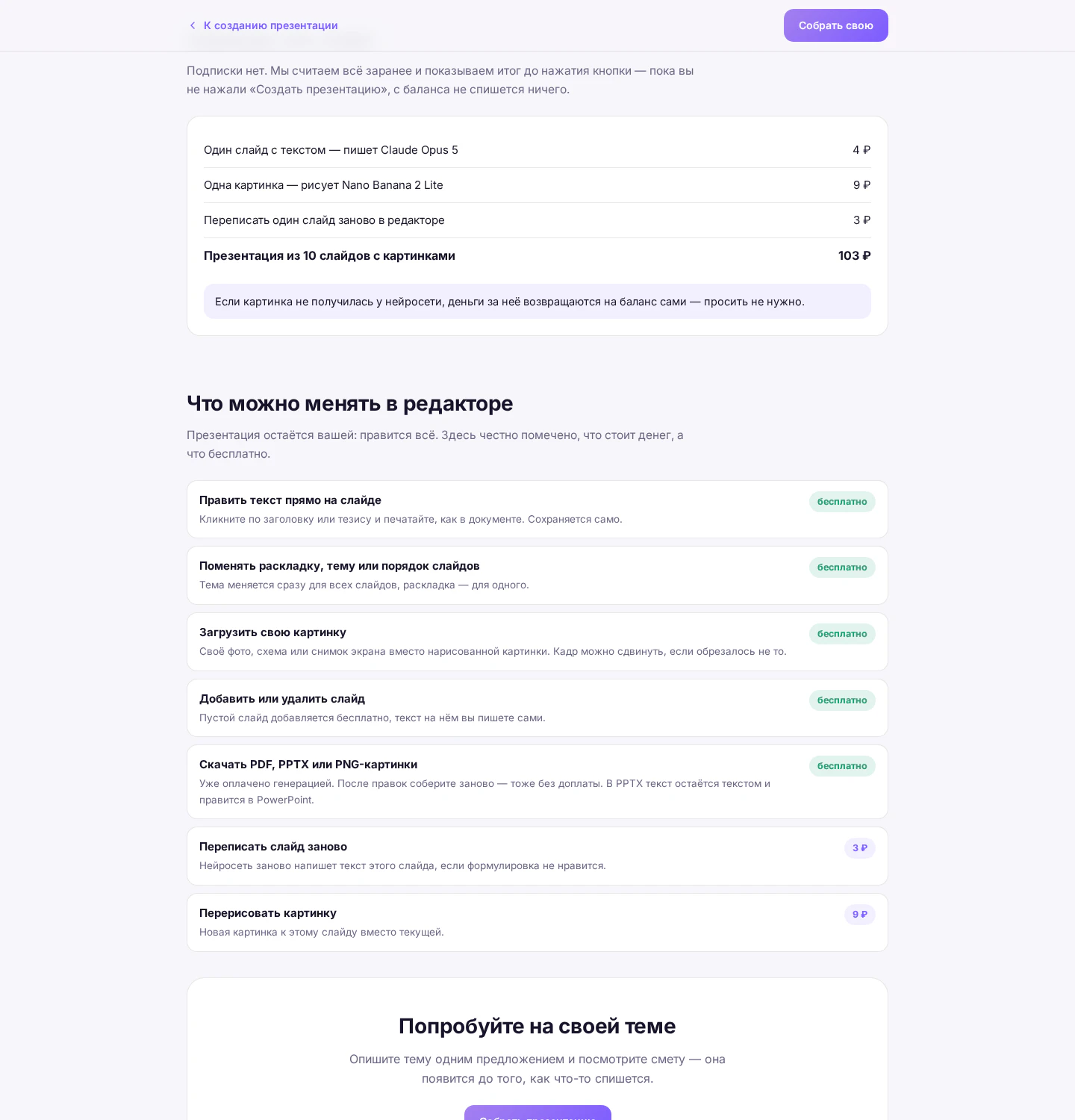Viewport: 1075px width, 1120px height.
Task: Click the 9 ₽ badge for «Перерисовать картинку»
Action: click(860, 915)
